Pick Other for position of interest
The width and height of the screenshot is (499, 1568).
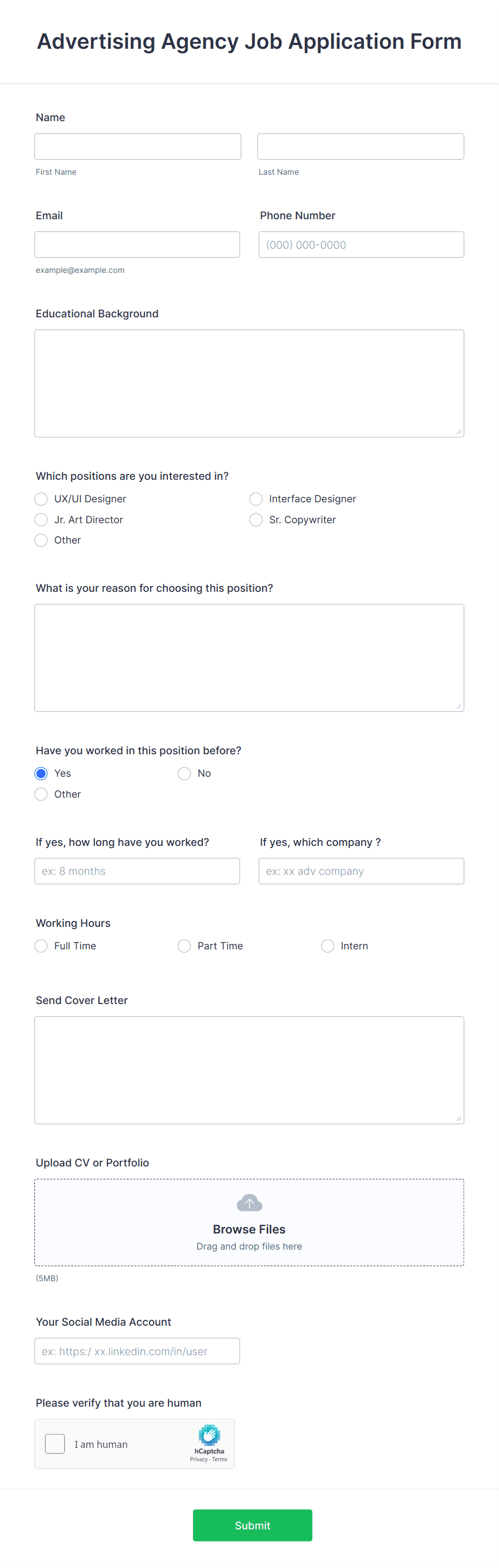(x=40, y=540)
